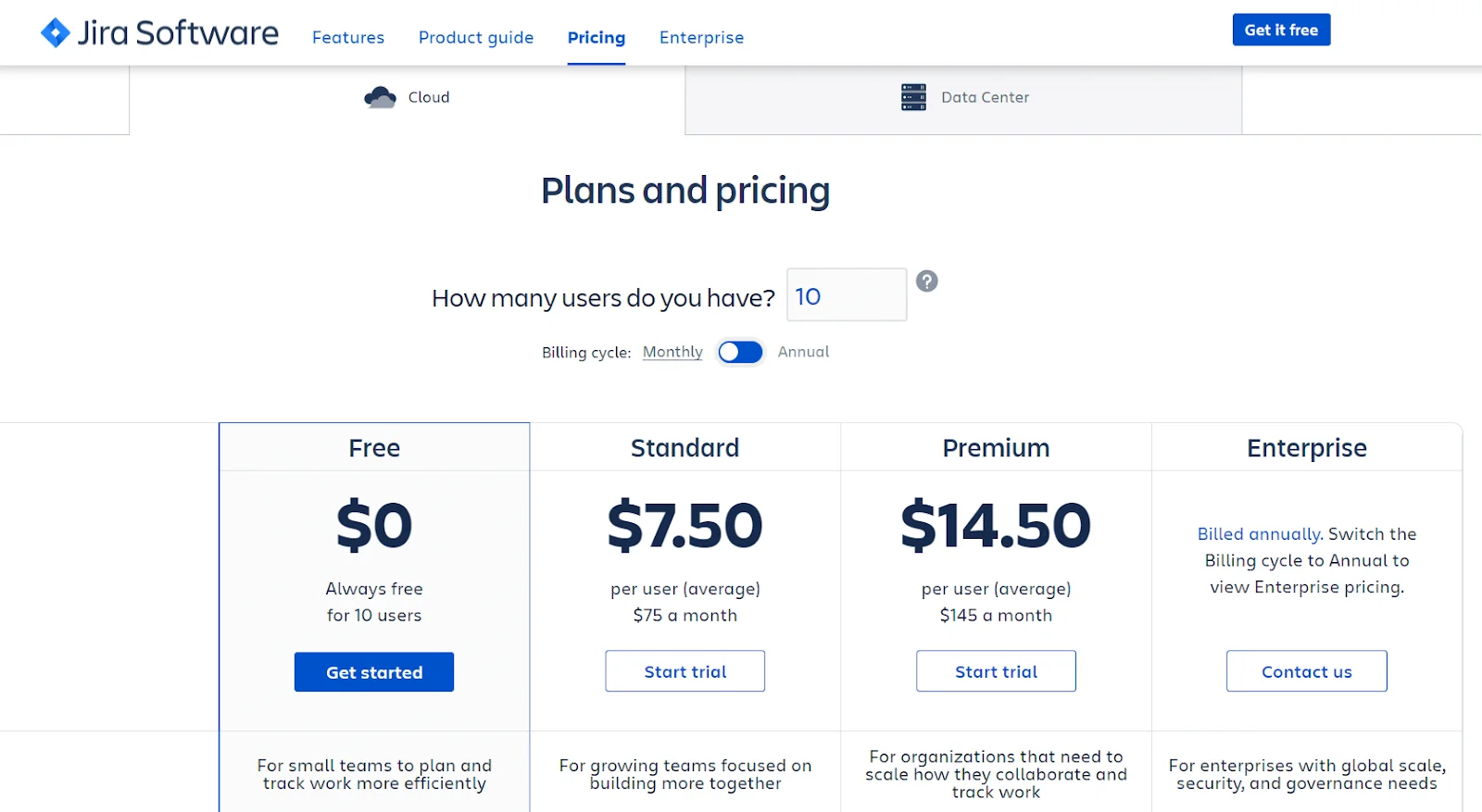Viewport: 1482px width, 812px height.
Task: Click the Data Center server icon
Action: (913, 97)
